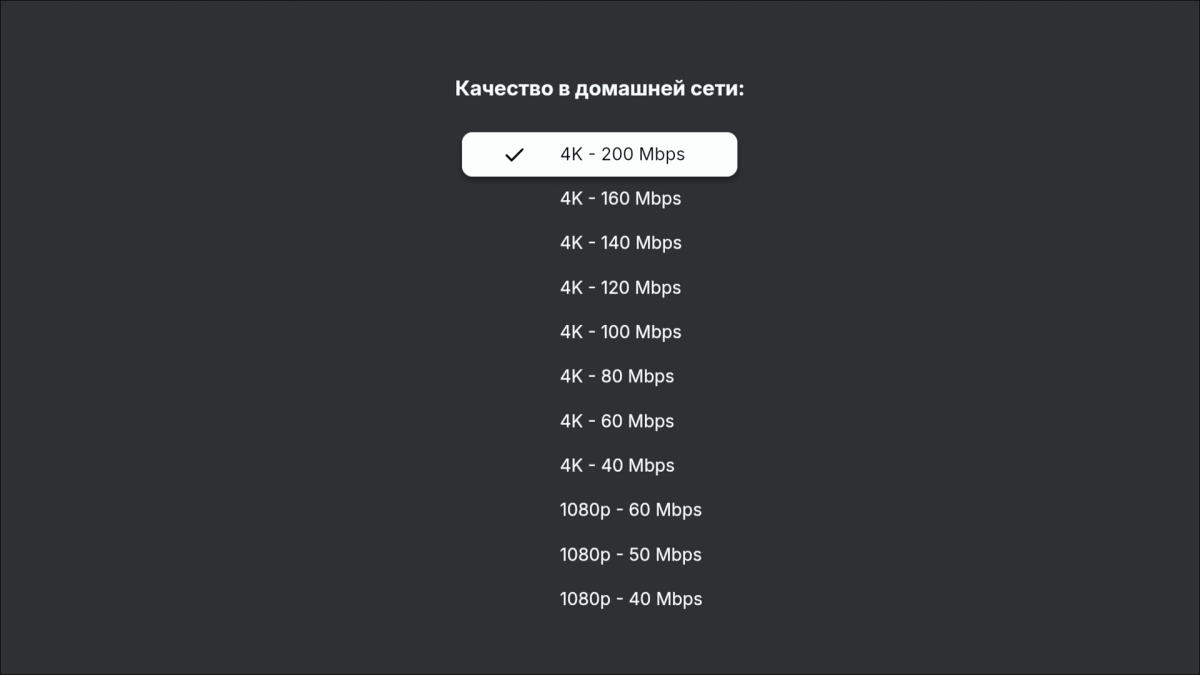Viewport: 1200px width, 675px height.
Task: Select the 4K - 140 Mbps option
Action: 620,242
